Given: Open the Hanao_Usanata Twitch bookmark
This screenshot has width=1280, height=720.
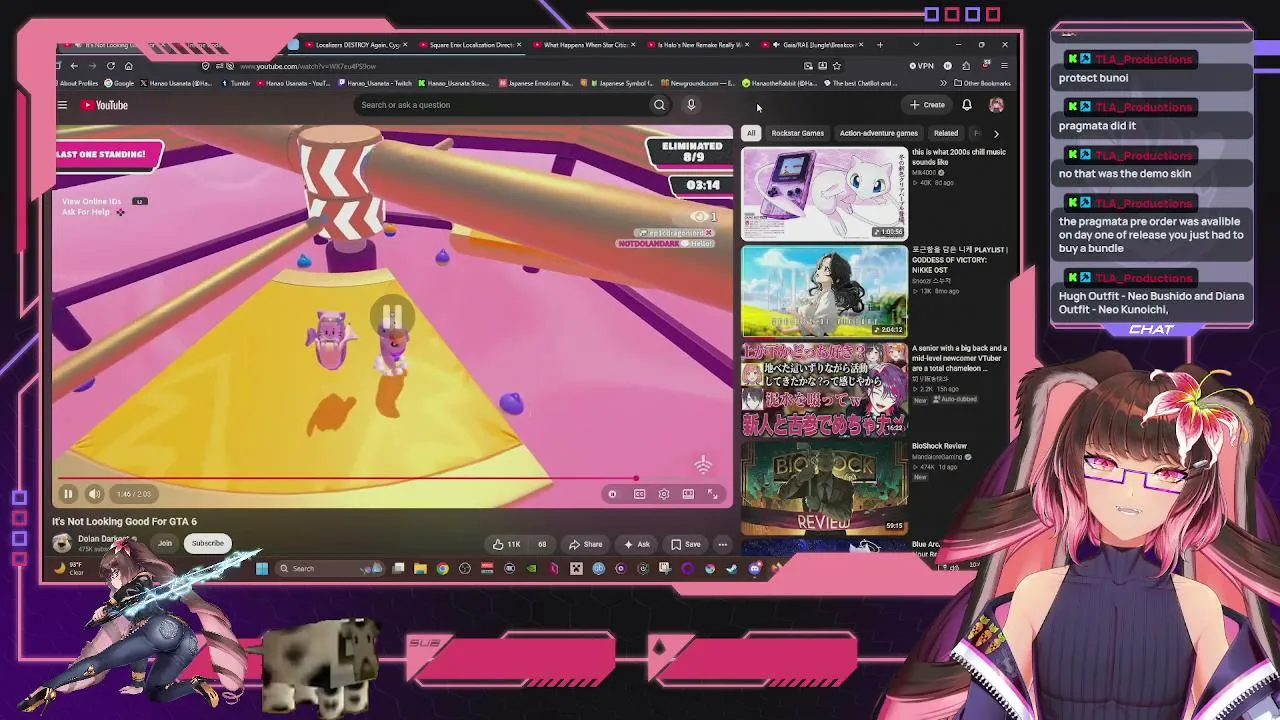Looking at the screenshot, I should click(x=375, y=83).
